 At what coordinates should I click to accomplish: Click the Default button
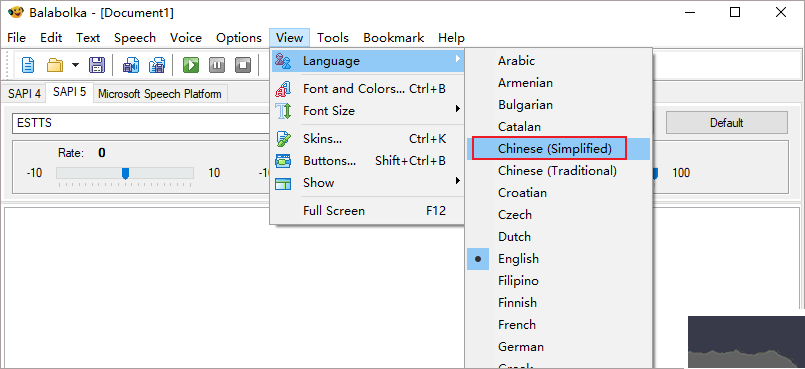[x=727, y=123]
